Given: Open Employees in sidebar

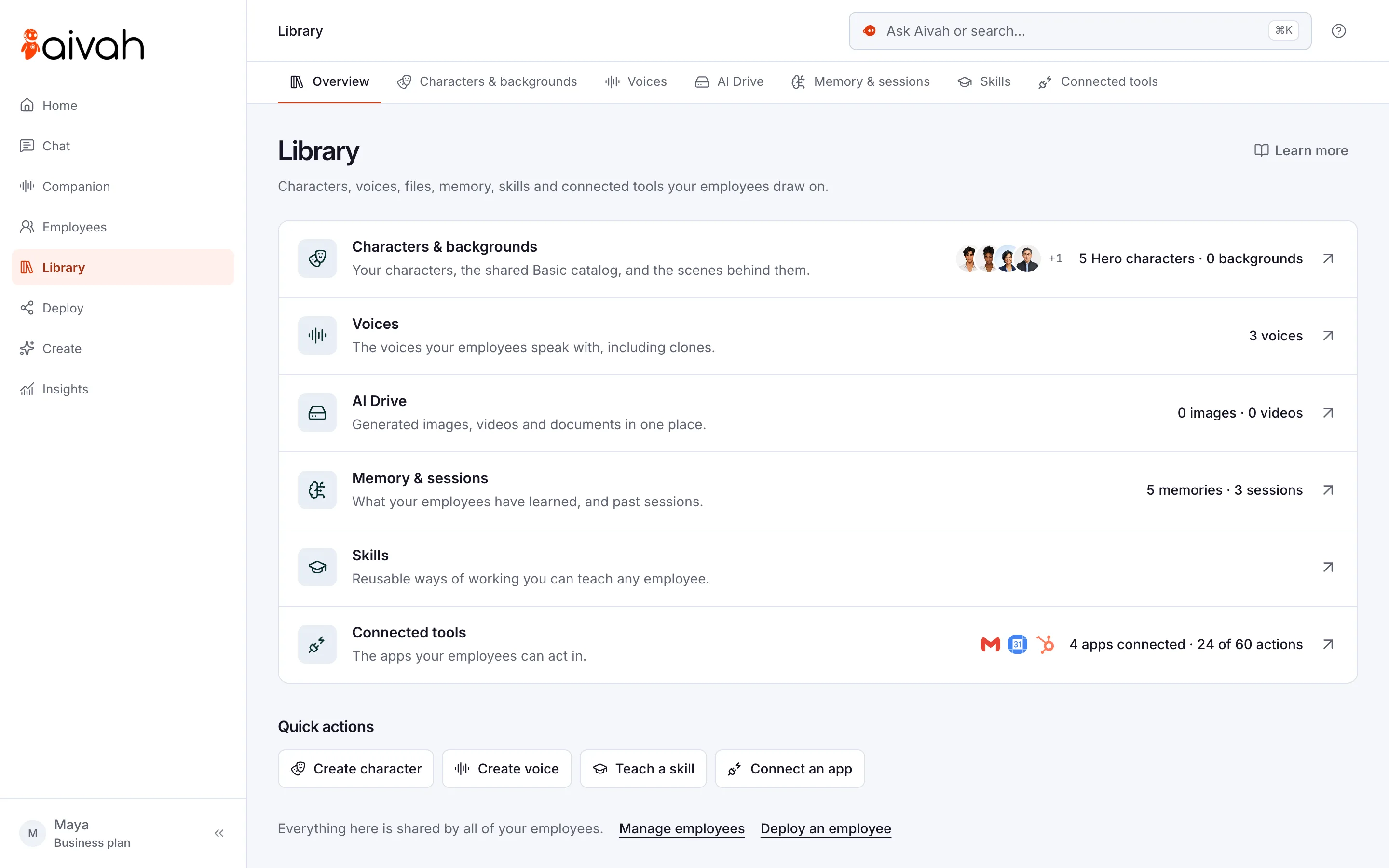Looking at the screenshot, I should click(x=123, y=227).
